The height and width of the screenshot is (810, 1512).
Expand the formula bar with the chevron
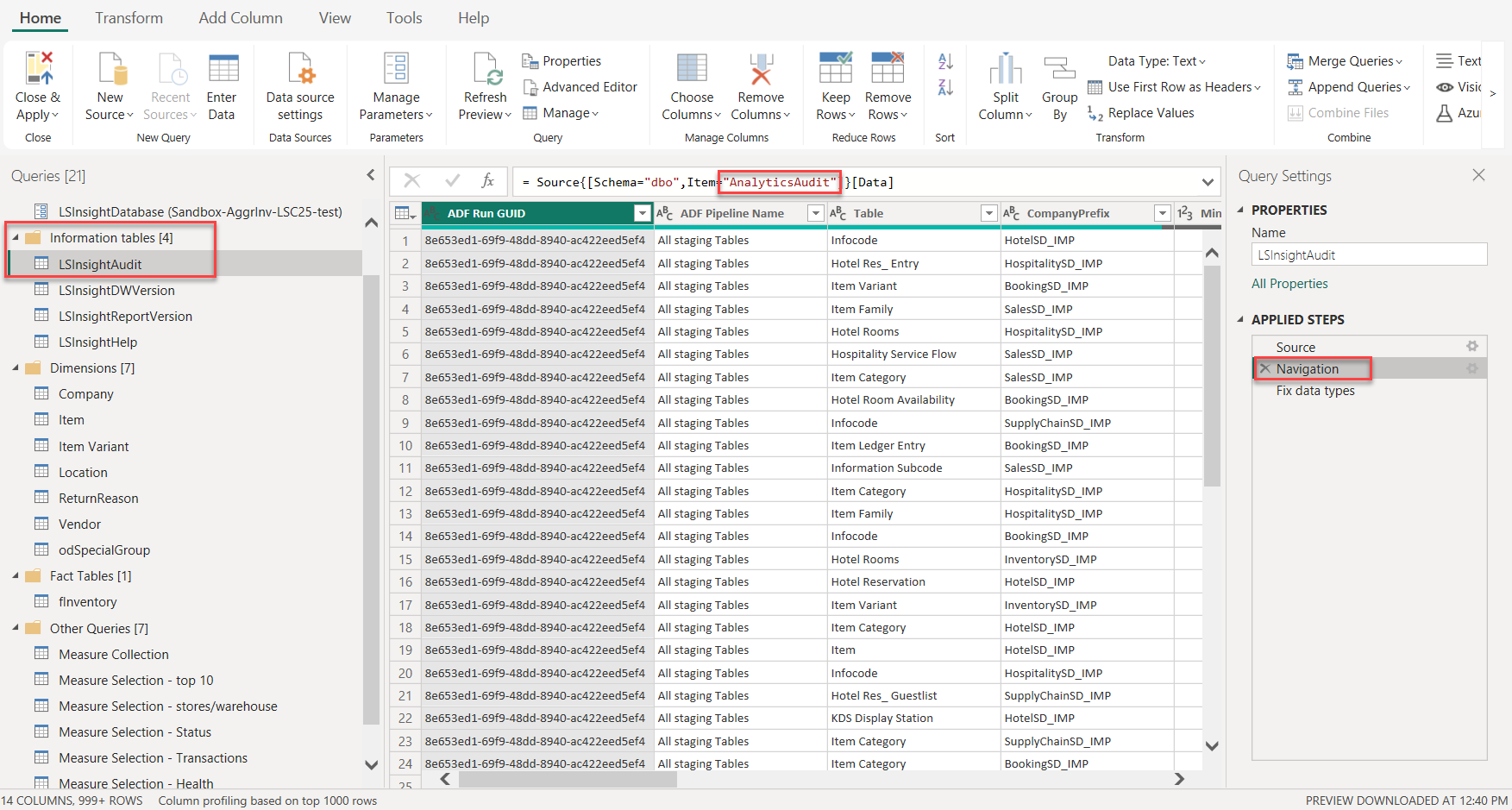pyautogui.click(x=1208, y=182)
